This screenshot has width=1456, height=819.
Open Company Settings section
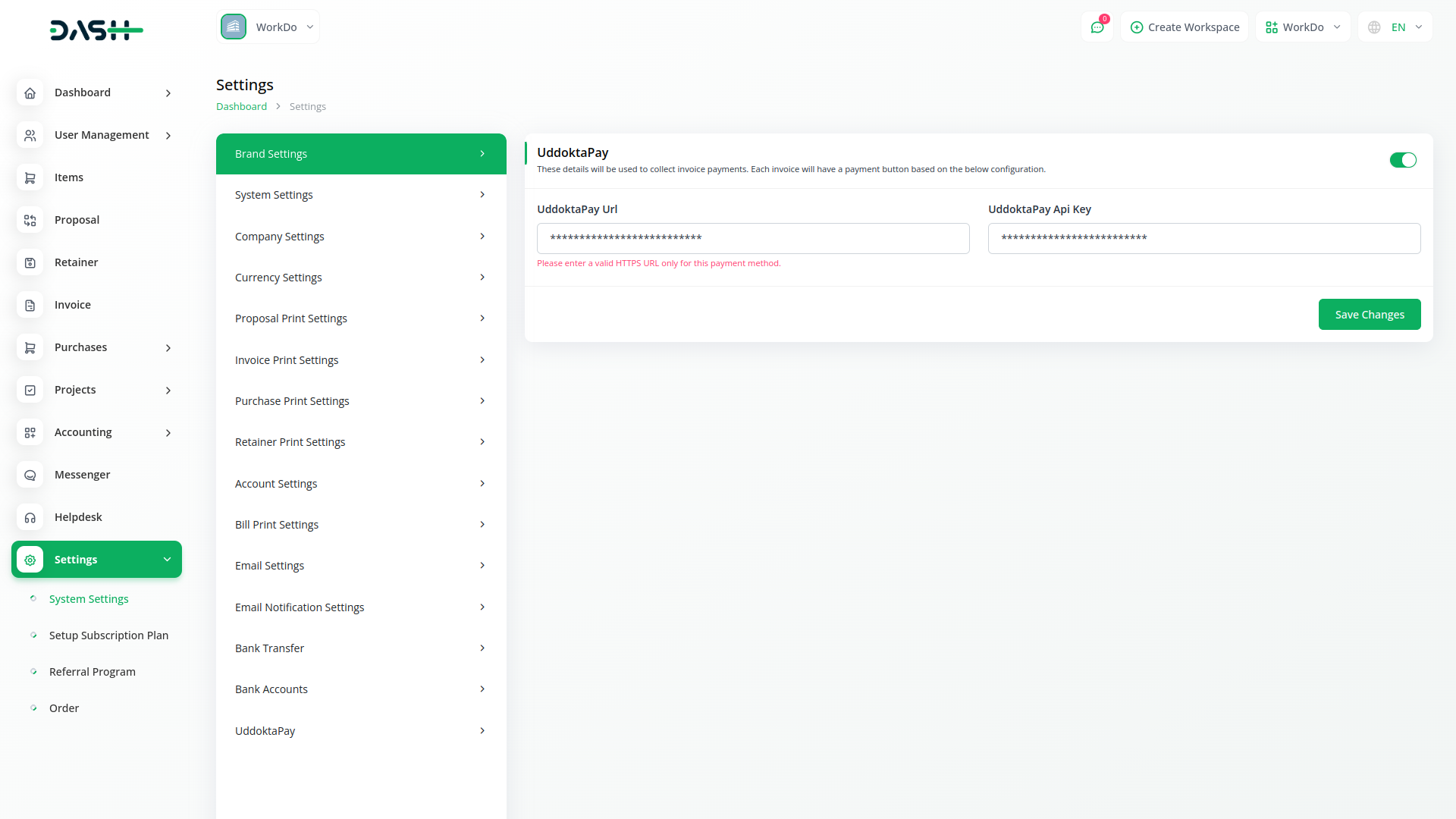click(x=361, y=237)
